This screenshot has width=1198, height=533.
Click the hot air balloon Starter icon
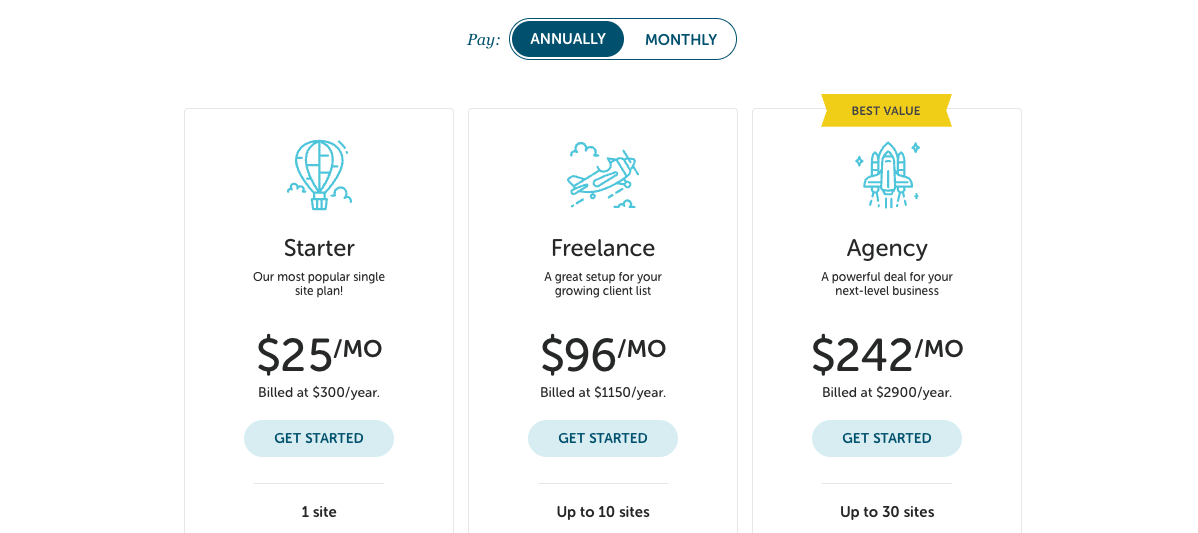[319, 175]
